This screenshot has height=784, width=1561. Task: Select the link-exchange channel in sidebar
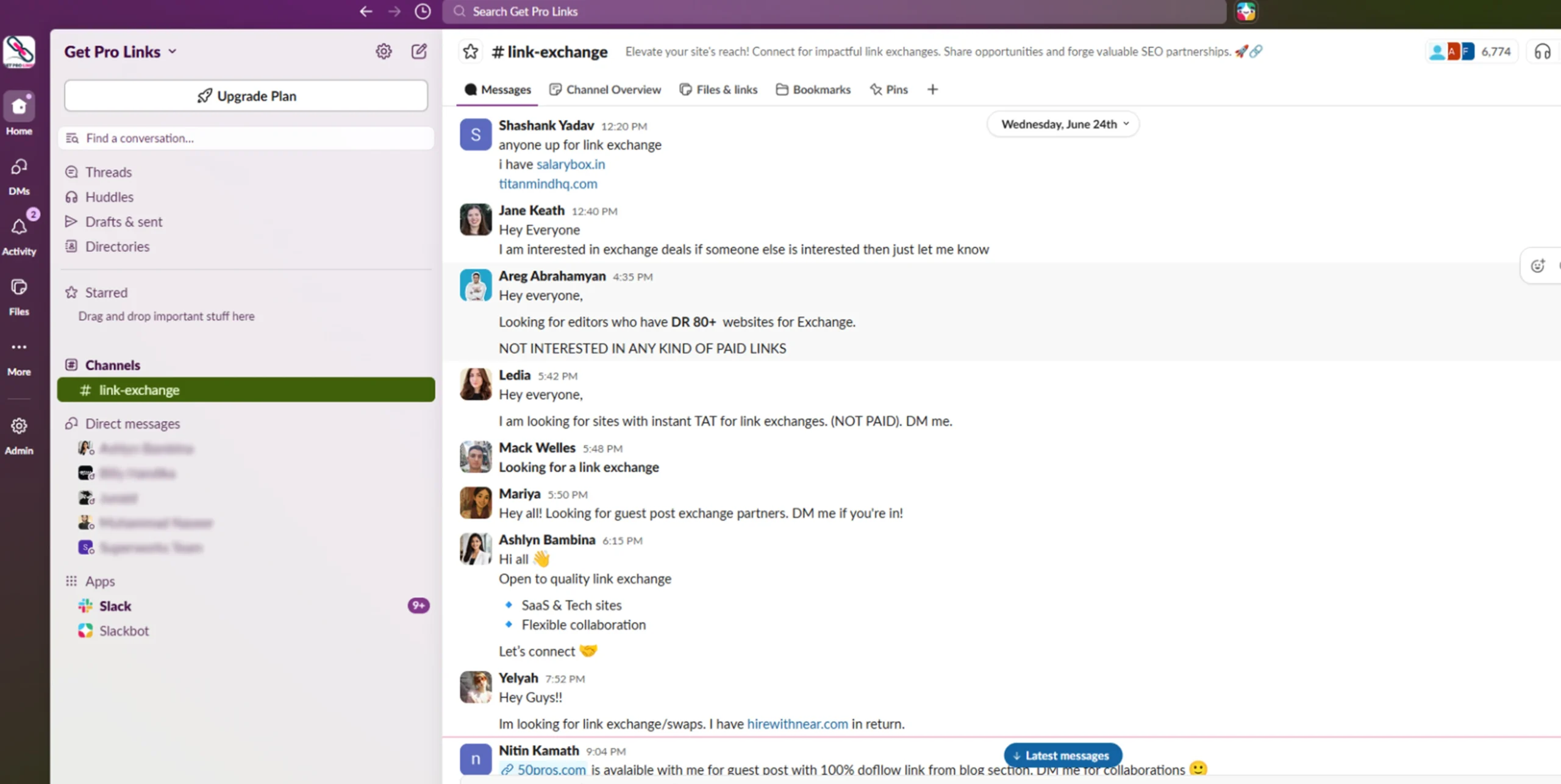[246, 390]
